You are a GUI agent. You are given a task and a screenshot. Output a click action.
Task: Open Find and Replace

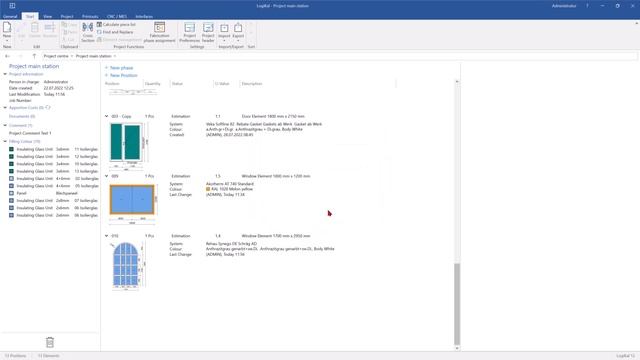115,32
